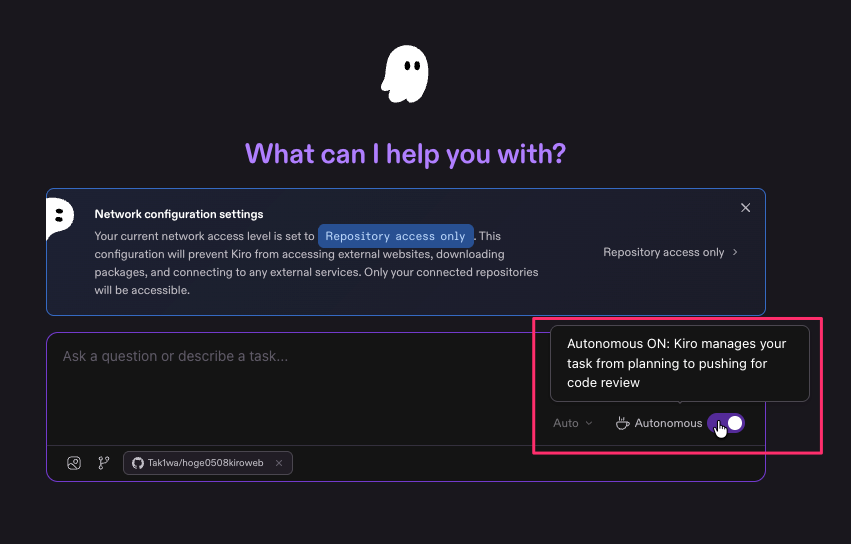
Task: Open Repository access only settings link
Action: (670, 252)
